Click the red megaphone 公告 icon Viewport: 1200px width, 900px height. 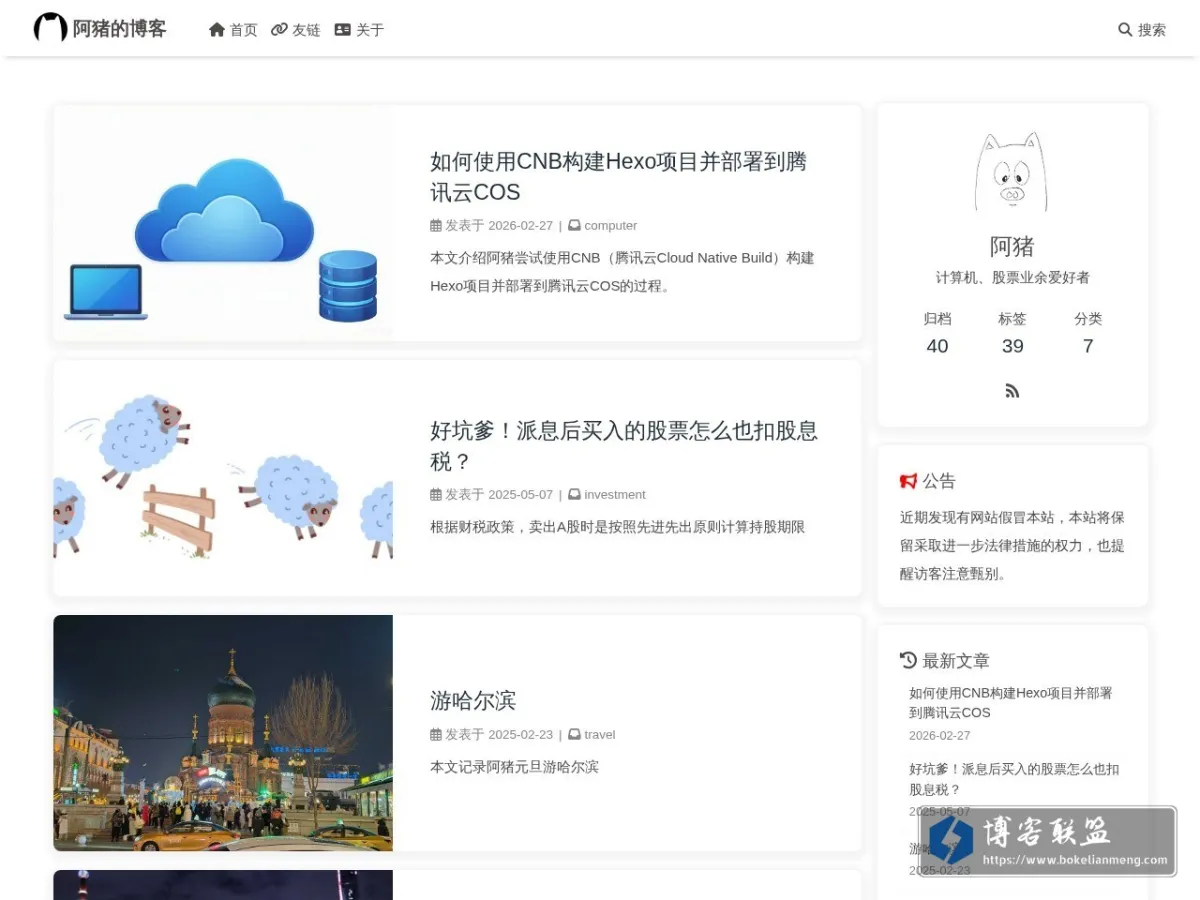point(908,481)
